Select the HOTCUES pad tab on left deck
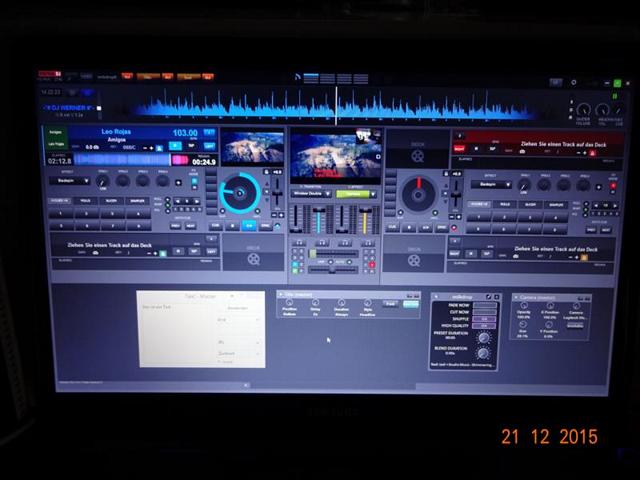Screen dimensions: 640x480 pyautogui.click(x=60, y=201)
